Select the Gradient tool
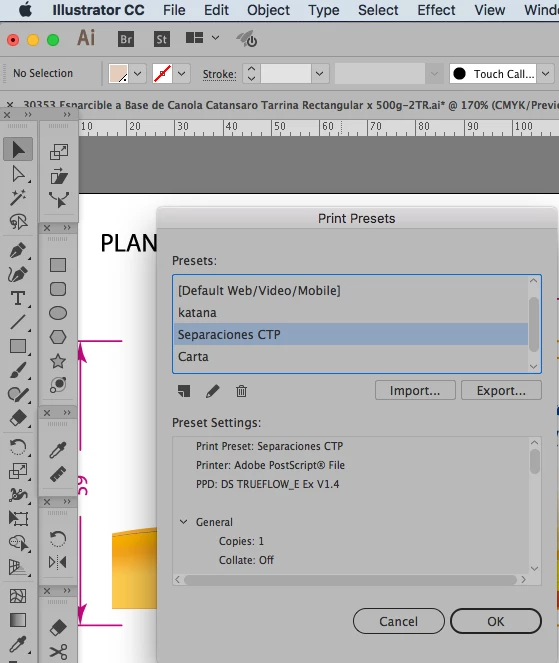 [18, 620]
